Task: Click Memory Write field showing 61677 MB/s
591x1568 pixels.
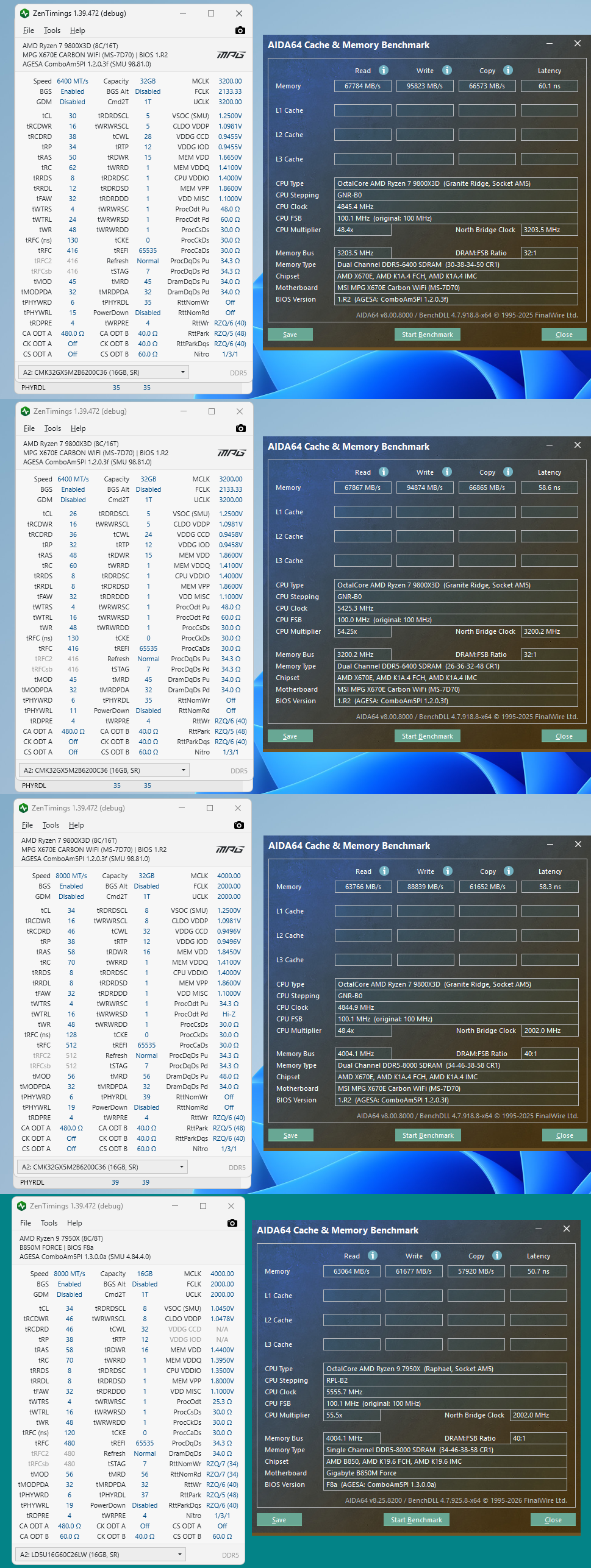Action: pos(414,1271)
